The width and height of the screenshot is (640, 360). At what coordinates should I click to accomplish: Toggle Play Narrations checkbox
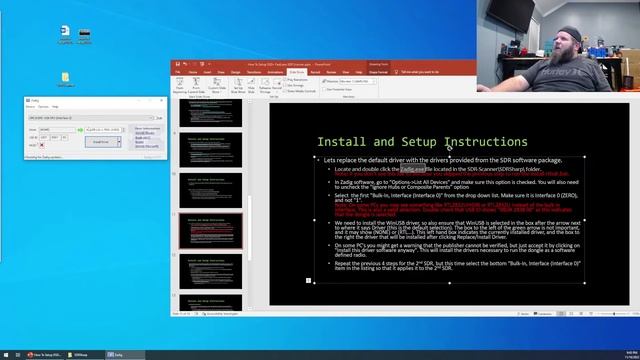[x=285, y=80]
